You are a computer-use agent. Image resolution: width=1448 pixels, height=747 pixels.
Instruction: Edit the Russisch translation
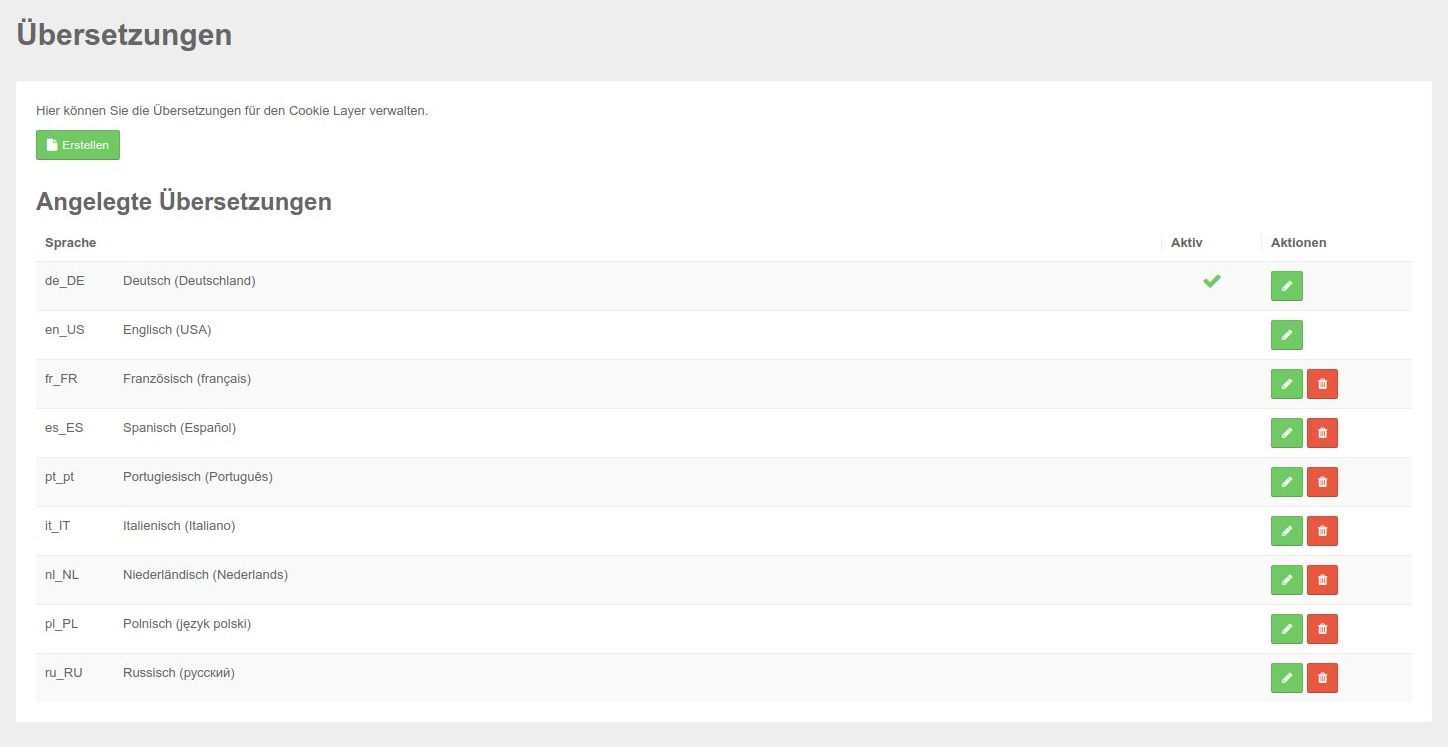(1286, 678)
